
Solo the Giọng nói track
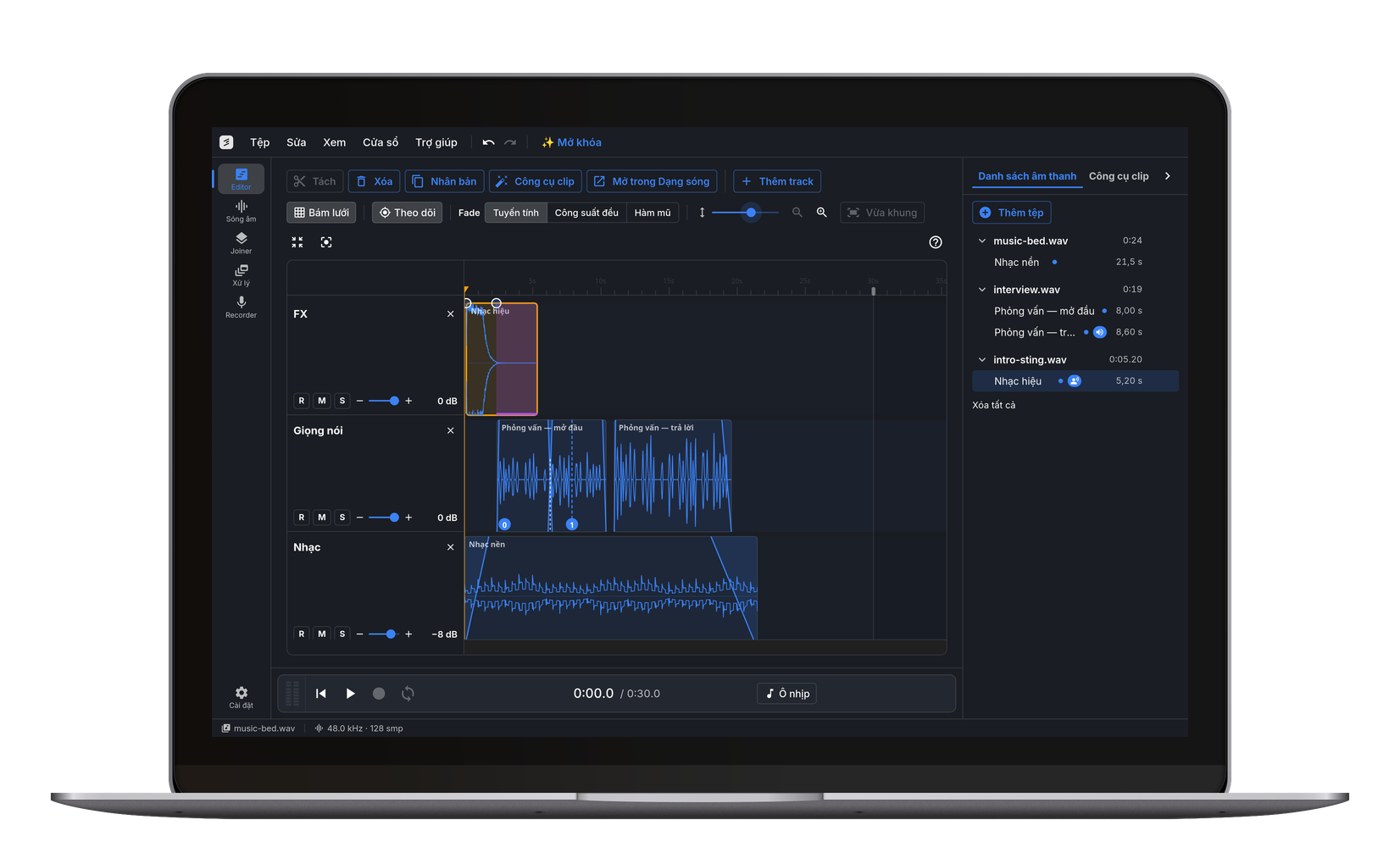coord(342,518)
